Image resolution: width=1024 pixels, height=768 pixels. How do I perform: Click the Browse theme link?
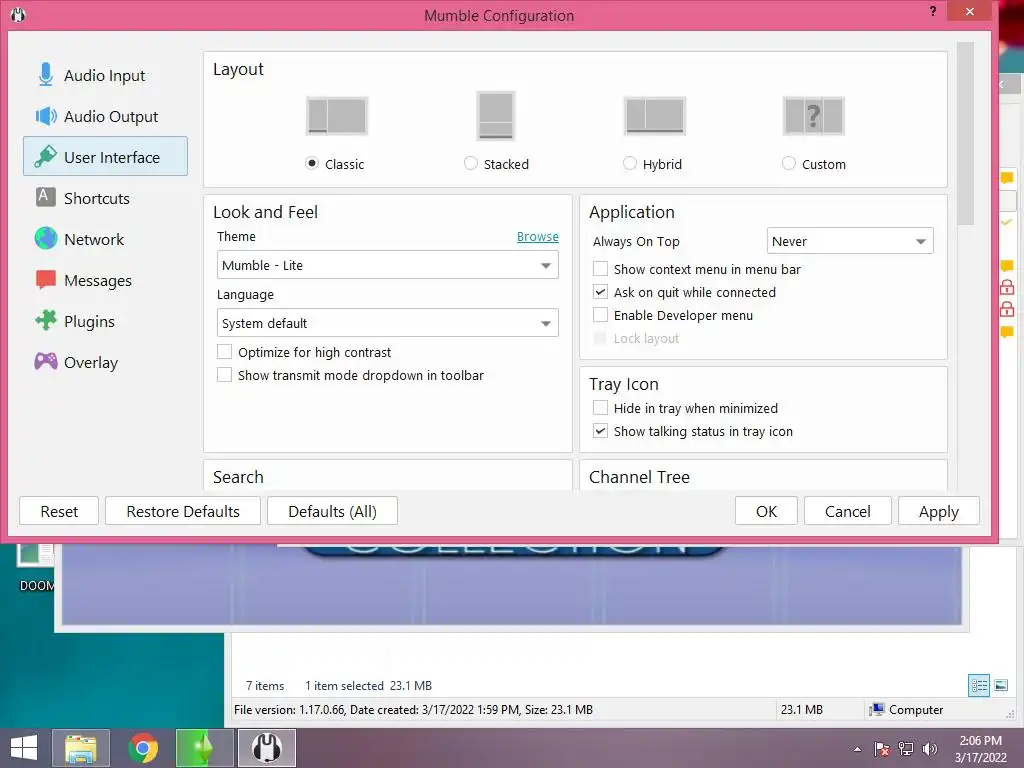tap(537, 236)
